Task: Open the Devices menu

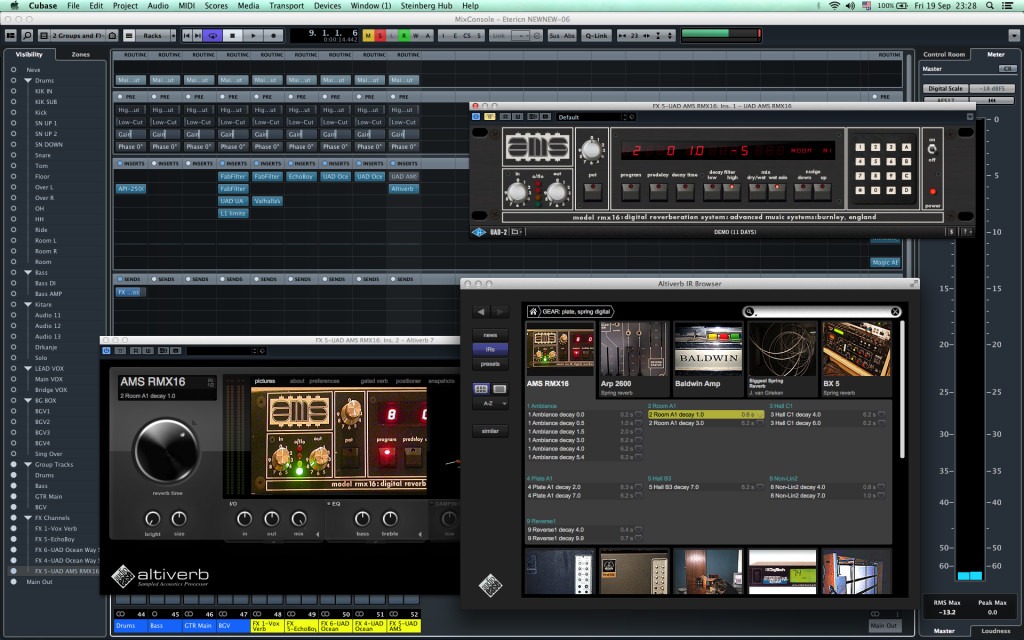Action: (327, 5)
